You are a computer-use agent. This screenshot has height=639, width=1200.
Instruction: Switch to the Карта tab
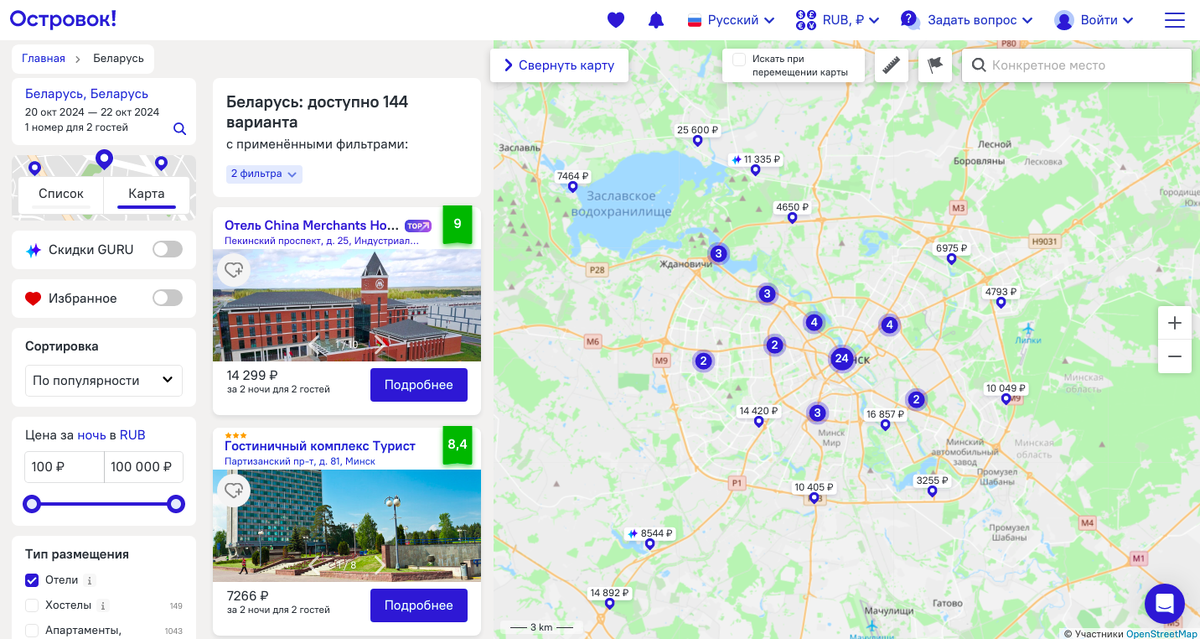coord(146,194)
